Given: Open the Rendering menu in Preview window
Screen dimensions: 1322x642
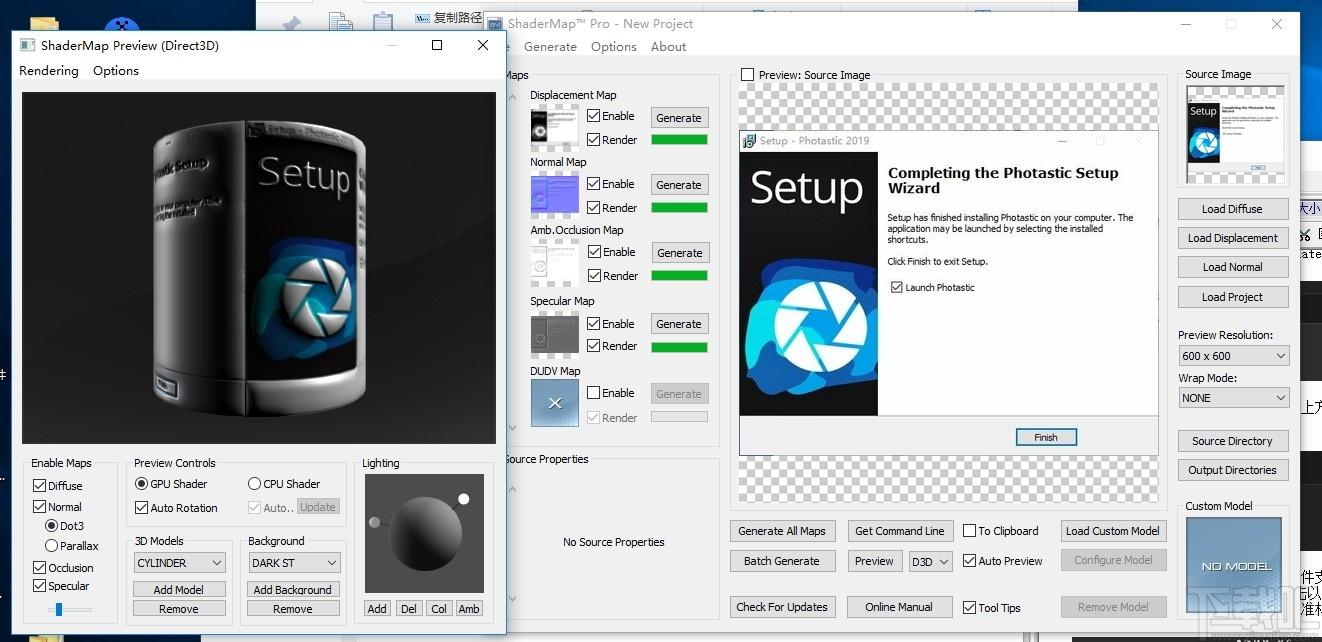Looking at the screenshot, I should tap(49, 70).
